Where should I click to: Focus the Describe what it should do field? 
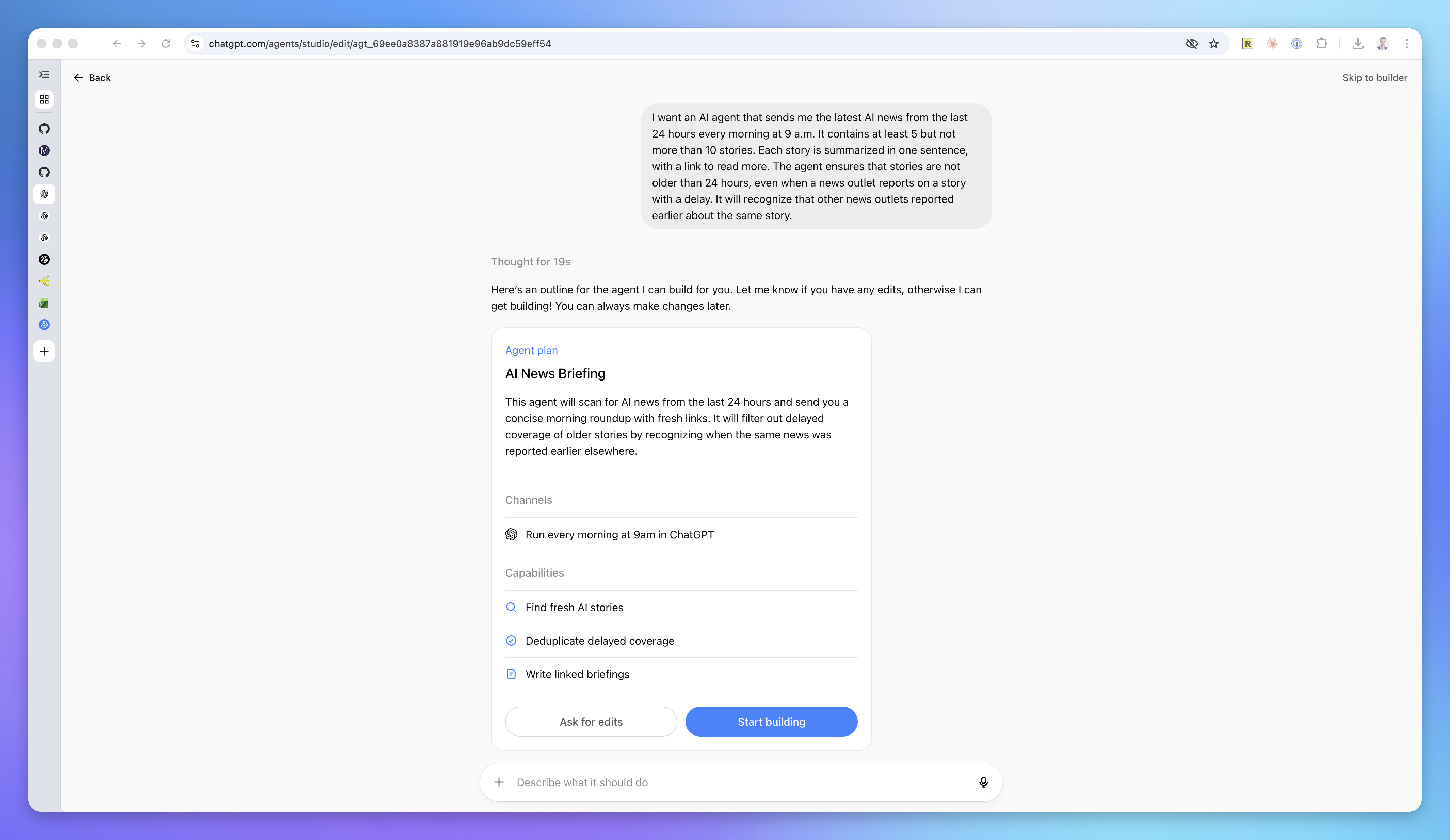pyautogui.click(x=741, y=782)
